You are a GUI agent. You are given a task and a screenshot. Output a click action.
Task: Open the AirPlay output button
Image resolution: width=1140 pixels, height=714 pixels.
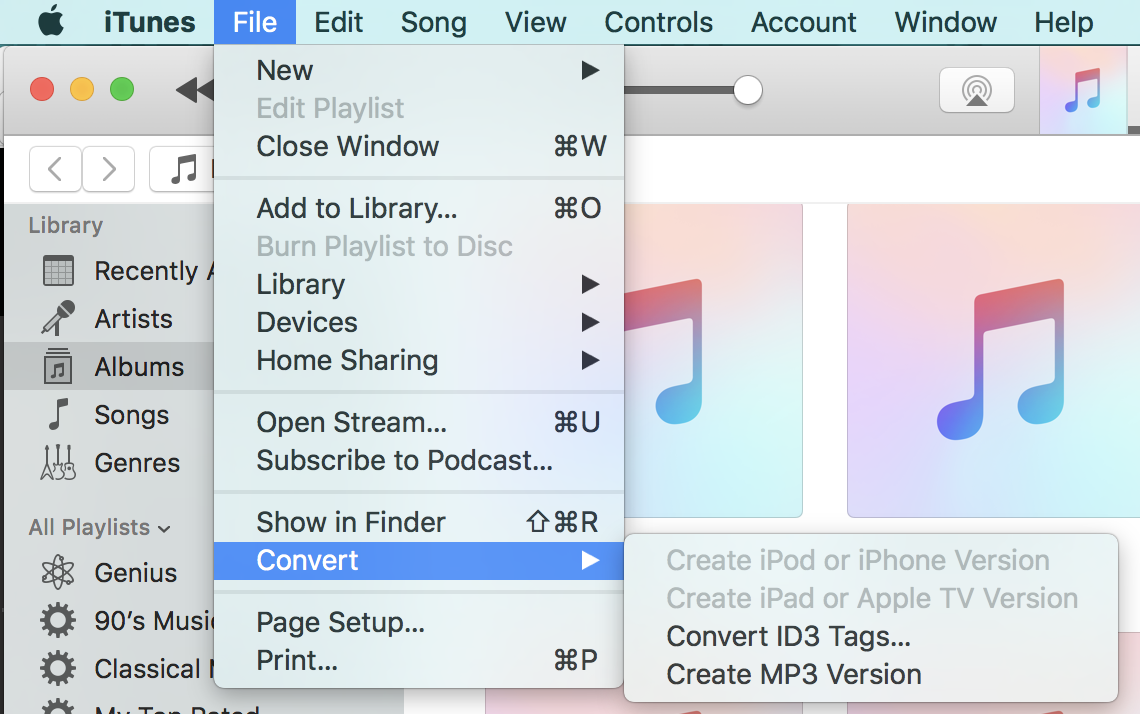click(976, 90)
